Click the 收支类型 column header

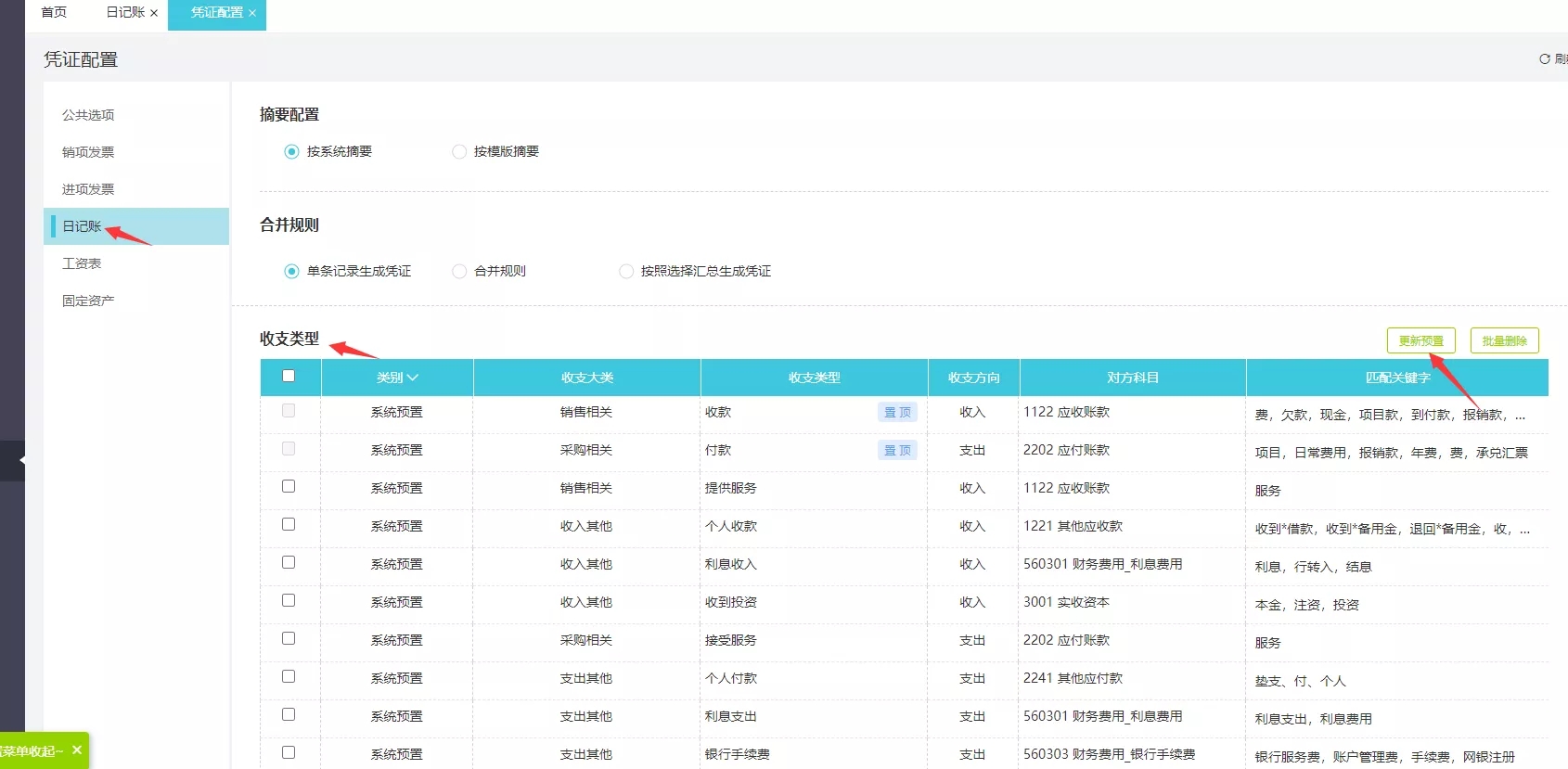(x=815, y=378)
